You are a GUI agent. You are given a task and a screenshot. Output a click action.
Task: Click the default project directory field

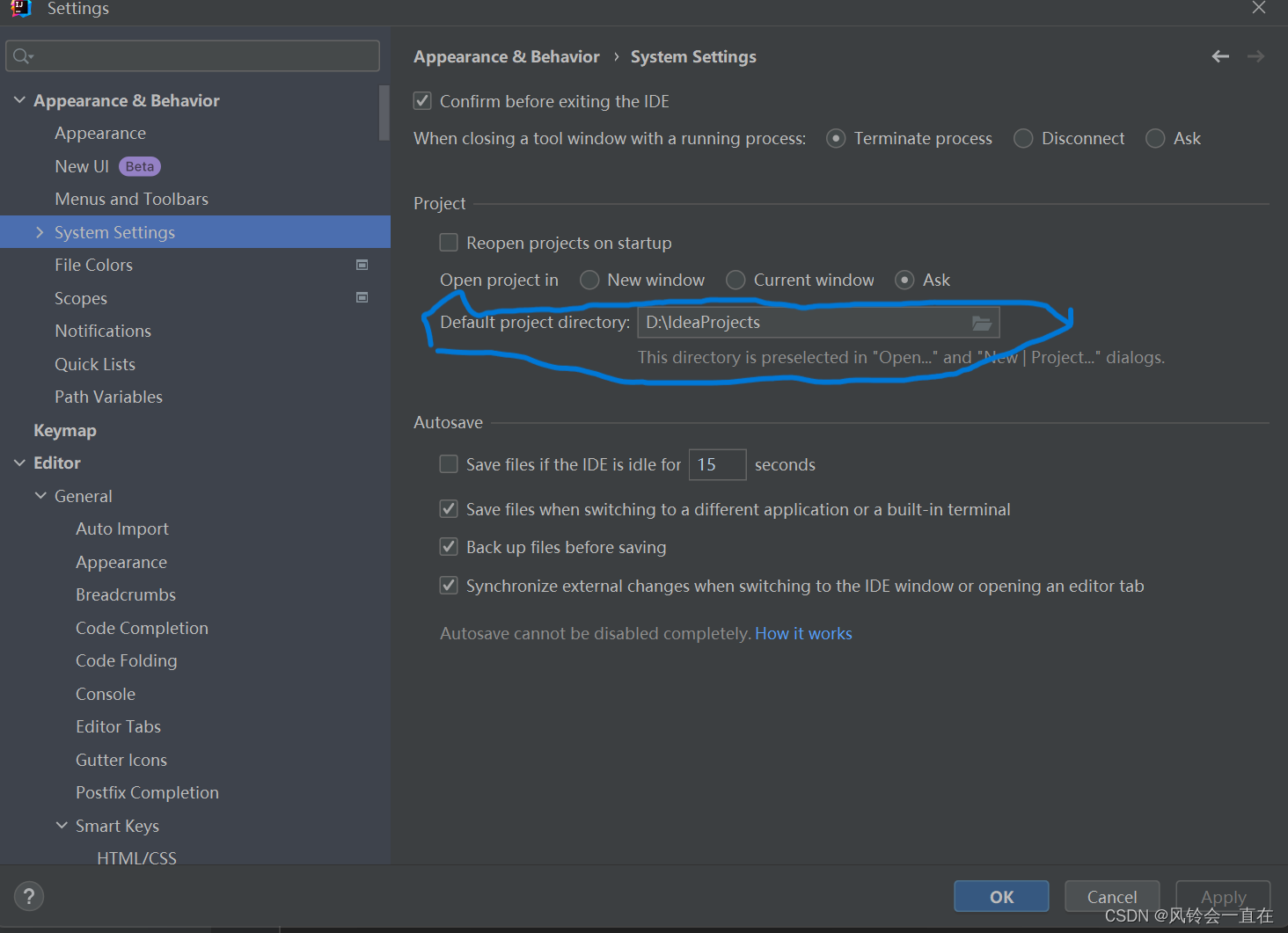click(x=818, y=323)
